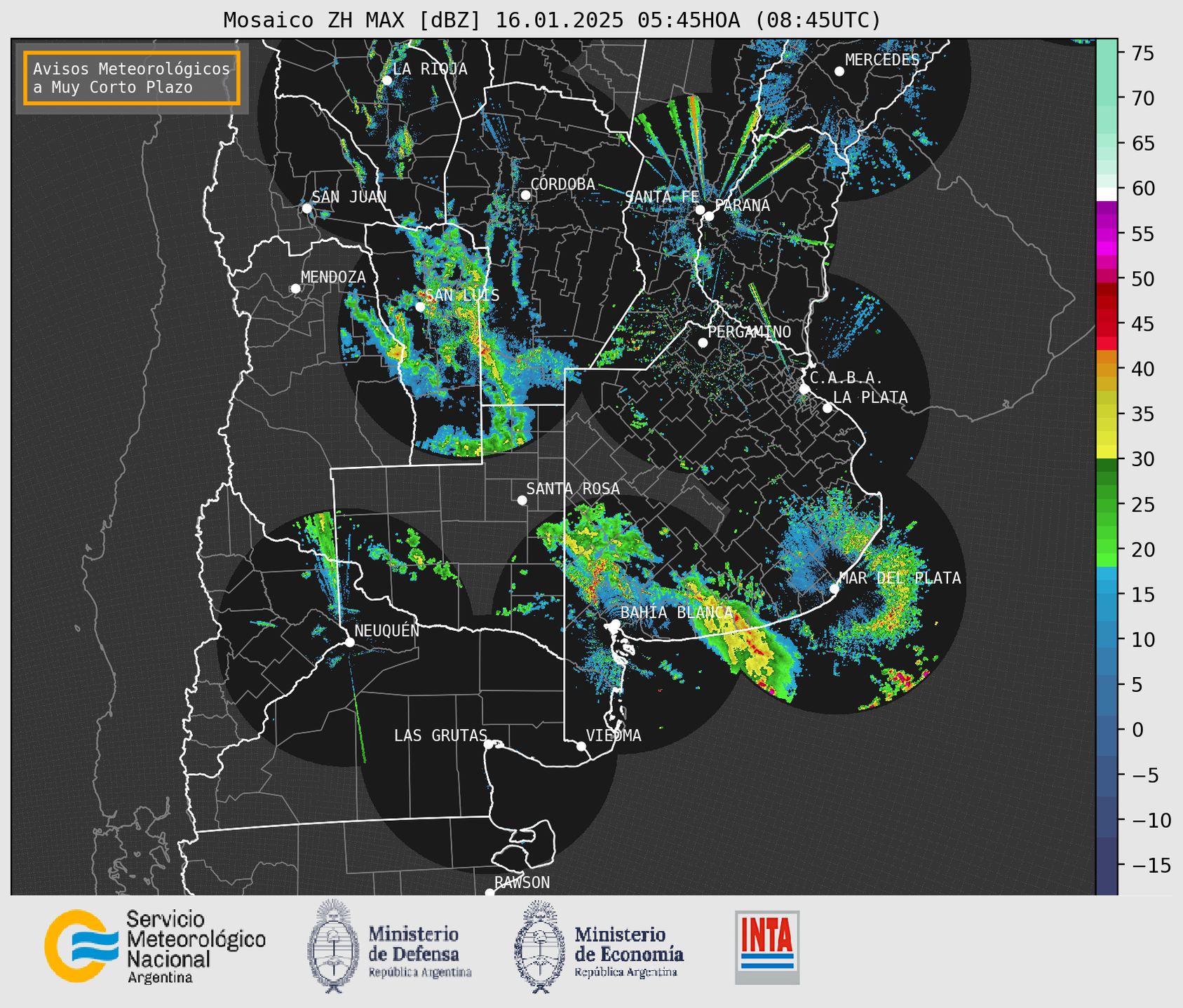Viewport: 1183px width, 1008px height.
Task: Click the MENDOZA map label
Action: click(x=333, y=277)
